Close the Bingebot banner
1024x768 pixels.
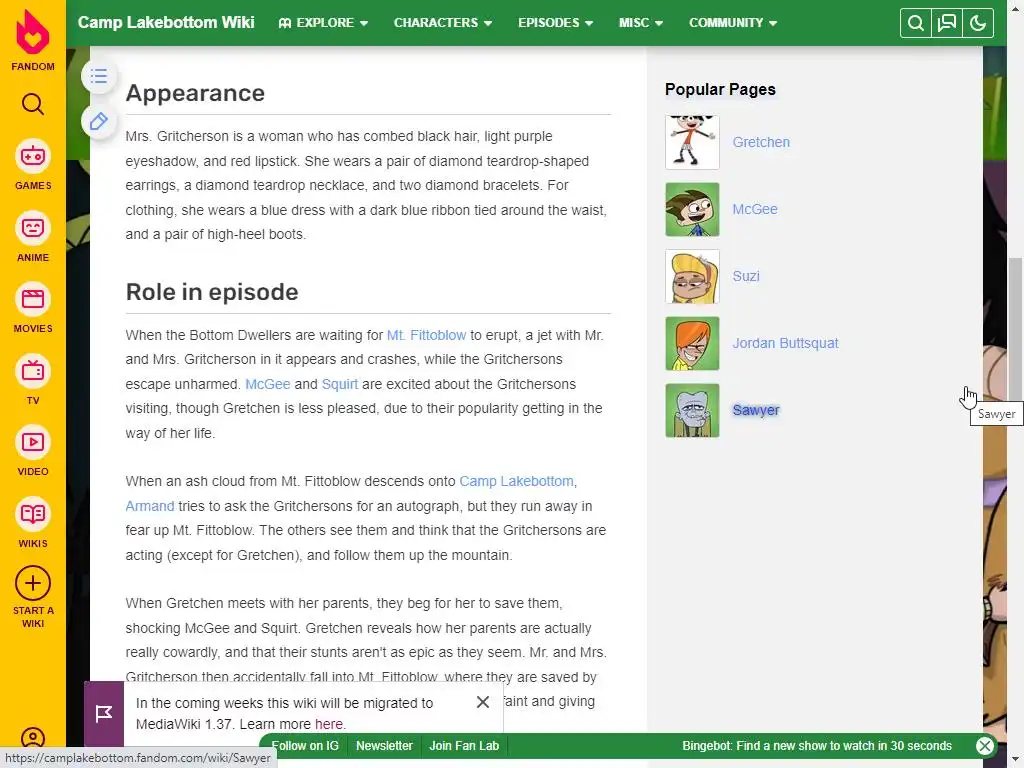[x=985, y=746]
